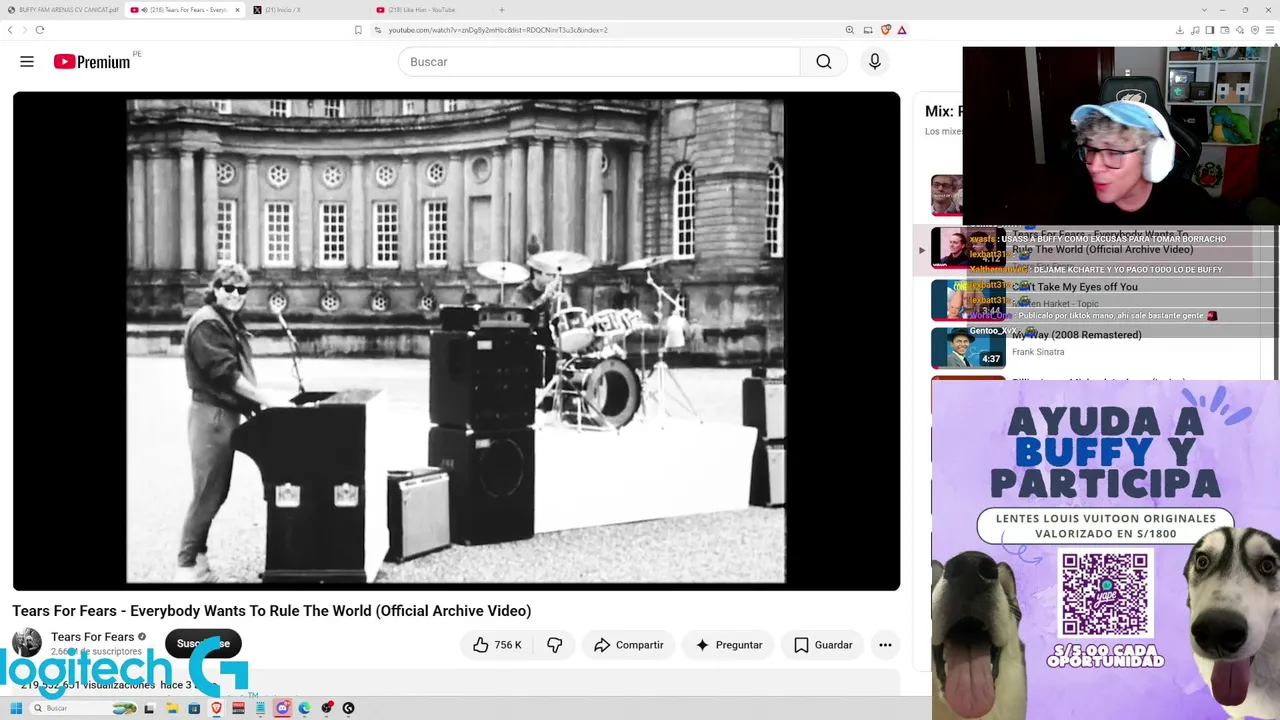Viewport: 1280px width, 720px height.
Task: Click Compartir to share the video
Action: [629, 645]
